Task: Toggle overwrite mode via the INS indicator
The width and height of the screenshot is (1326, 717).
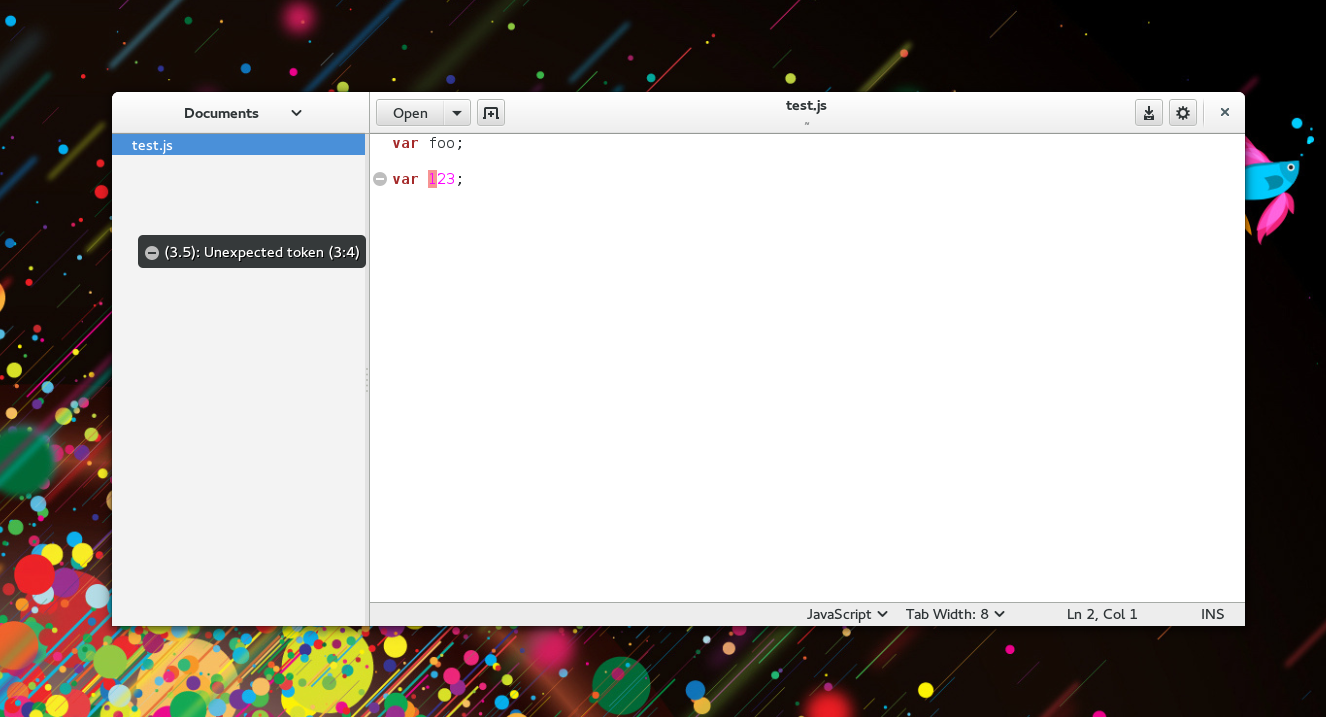Action: click(x=1212, y=613)
